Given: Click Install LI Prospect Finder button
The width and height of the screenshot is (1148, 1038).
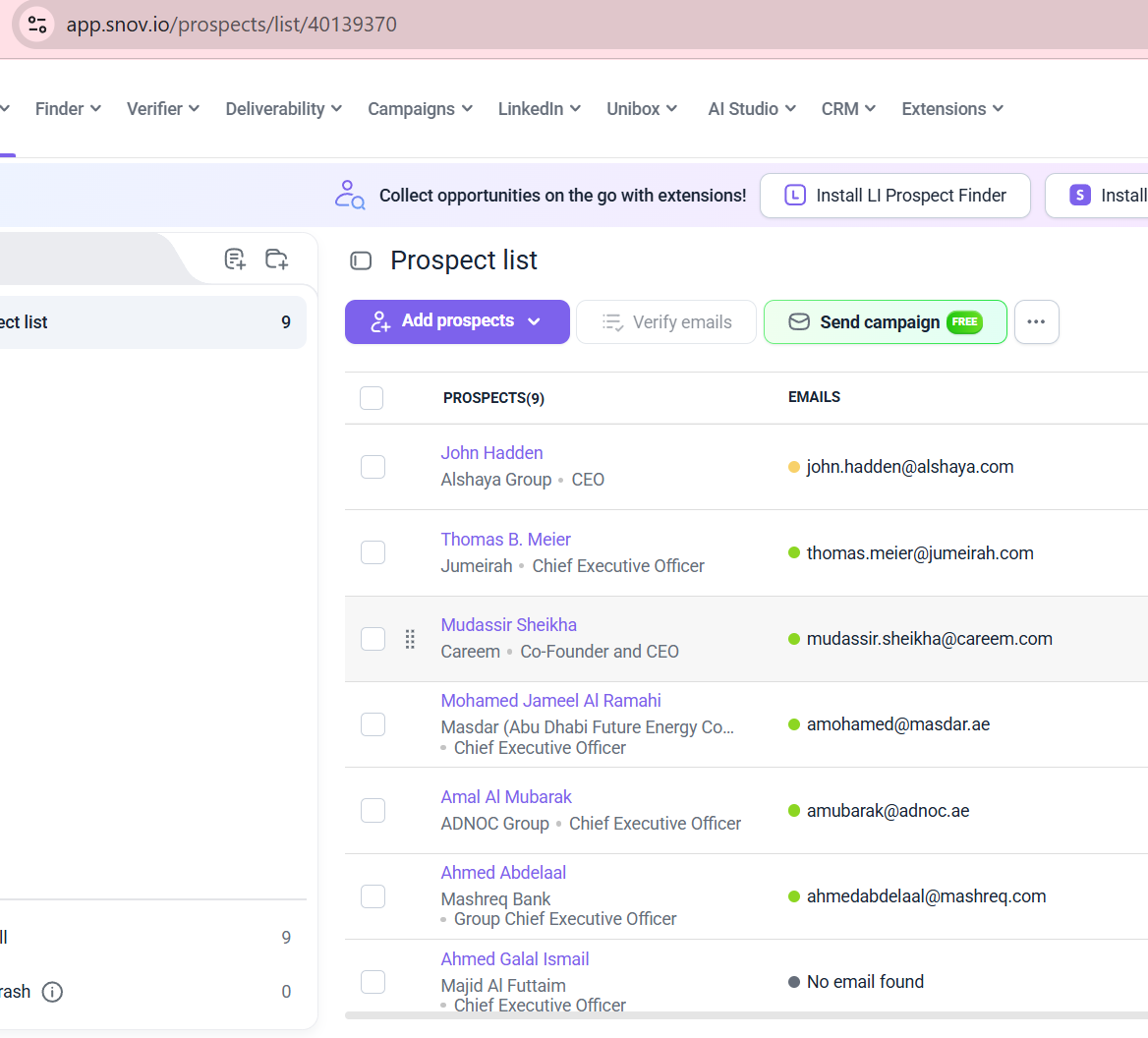Looking at the screenshot, I should point(894,196).
